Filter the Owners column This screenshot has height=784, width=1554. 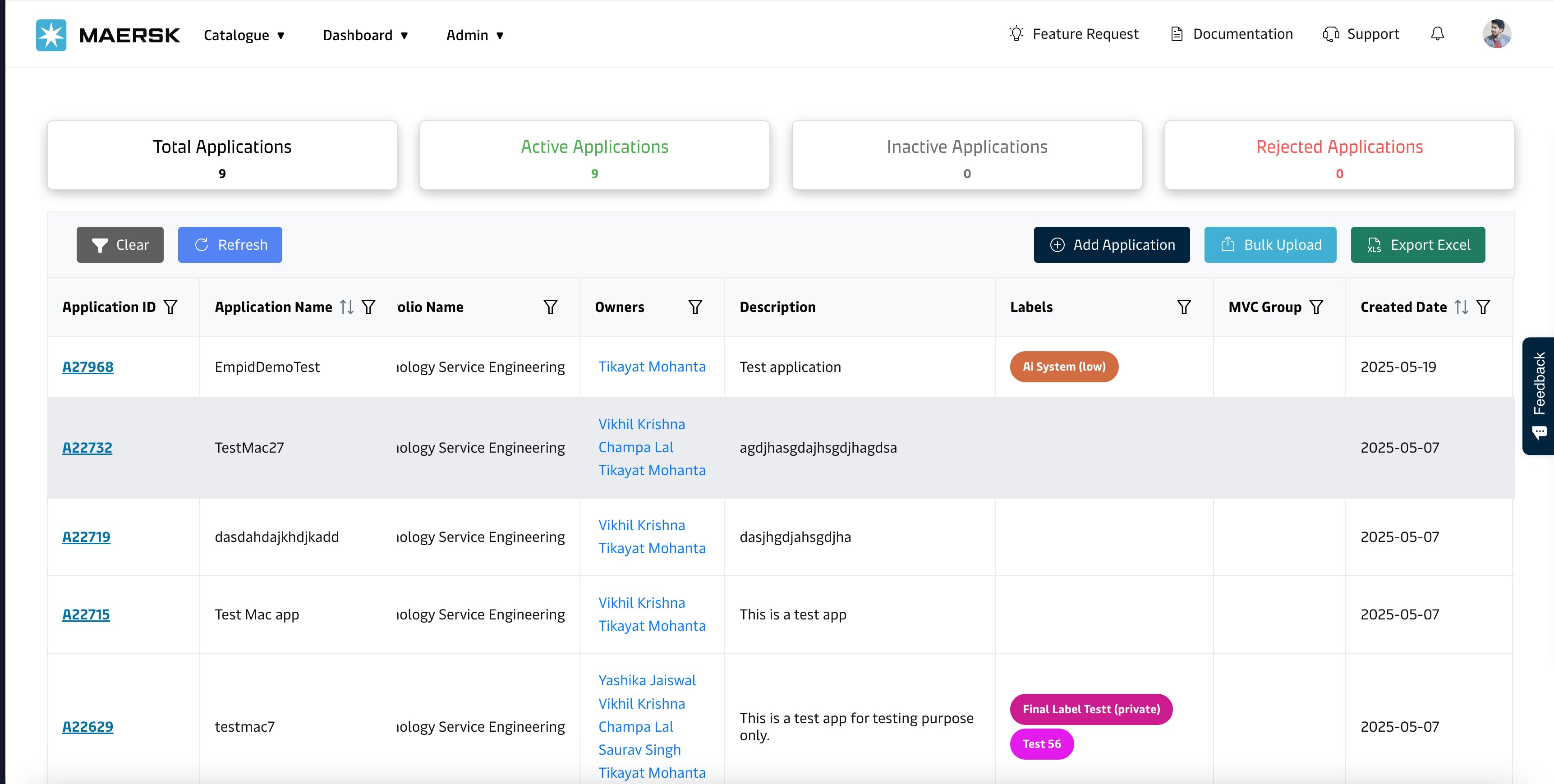point(695,307)
